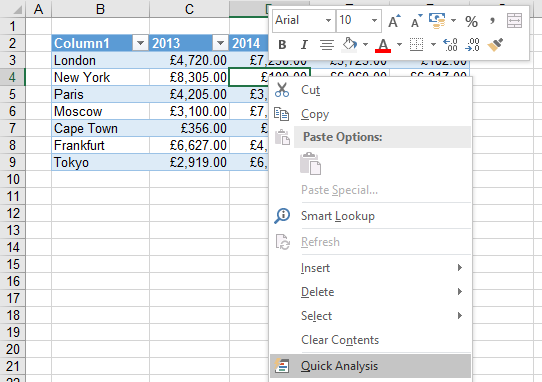Toggle center alignment button
The image size is (542, 382).
327,45
